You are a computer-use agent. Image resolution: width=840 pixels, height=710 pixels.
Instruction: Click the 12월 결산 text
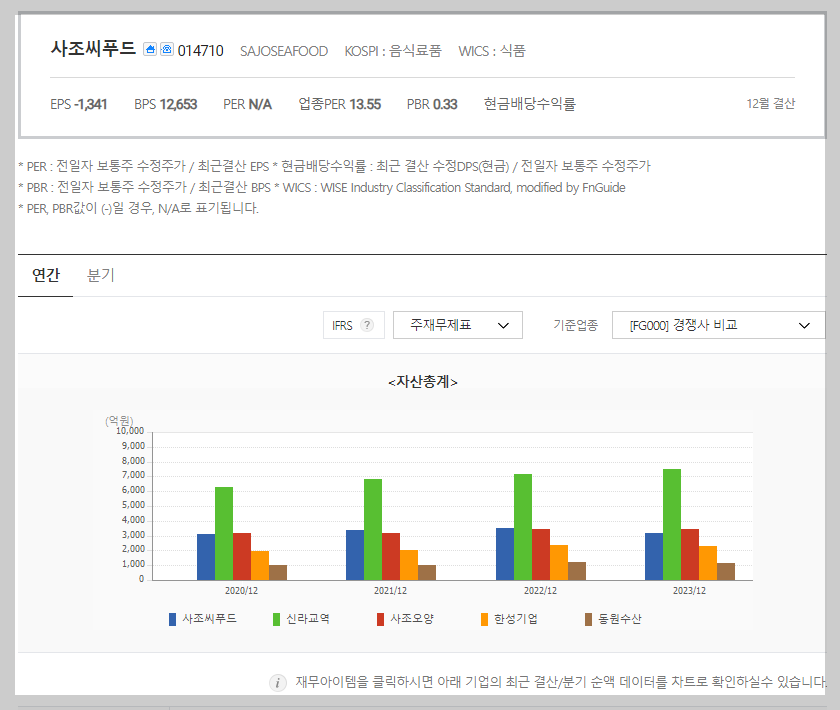pyautogui.click(x=771, y=103)
